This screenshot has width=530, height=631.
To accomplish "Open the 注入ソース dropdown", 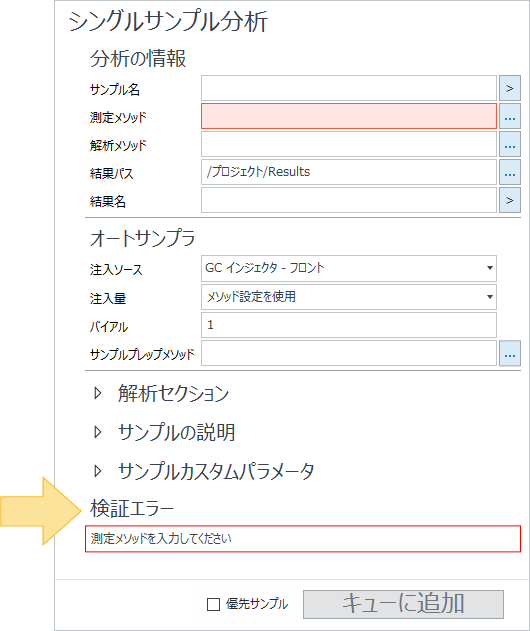I will pyautogui.click(x=349, y=268).
